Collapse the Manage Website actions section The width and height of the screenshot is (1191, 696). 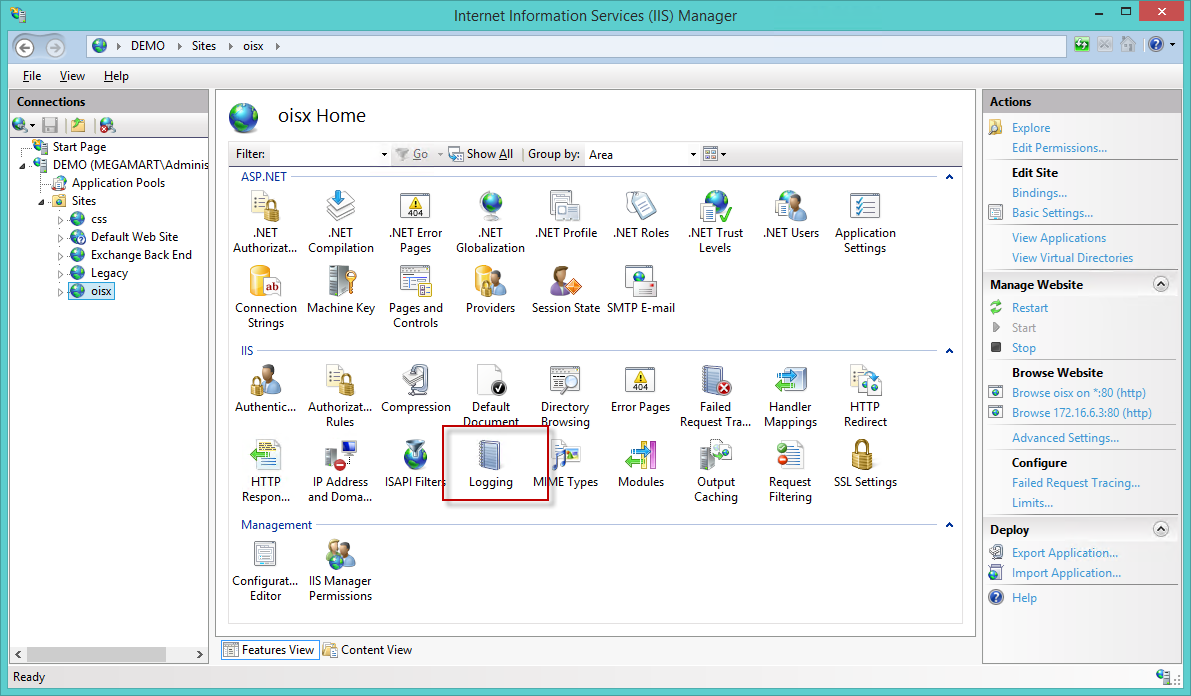1161,284
